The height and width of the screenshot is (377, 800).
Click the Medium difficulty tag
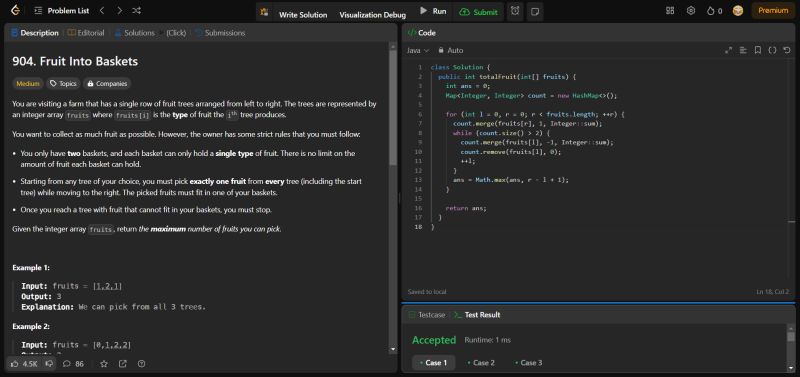click(28, 84)
